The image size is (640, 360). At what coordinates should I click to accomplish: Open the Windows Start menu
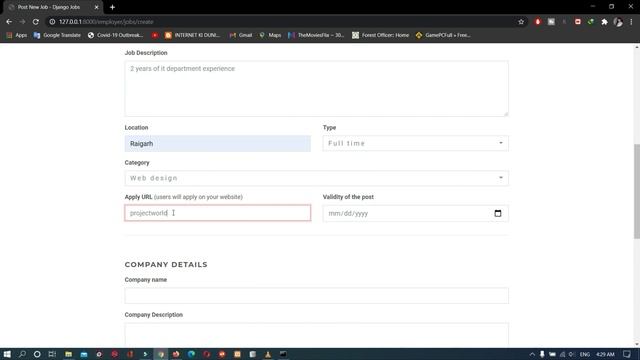tap(7, 354)
